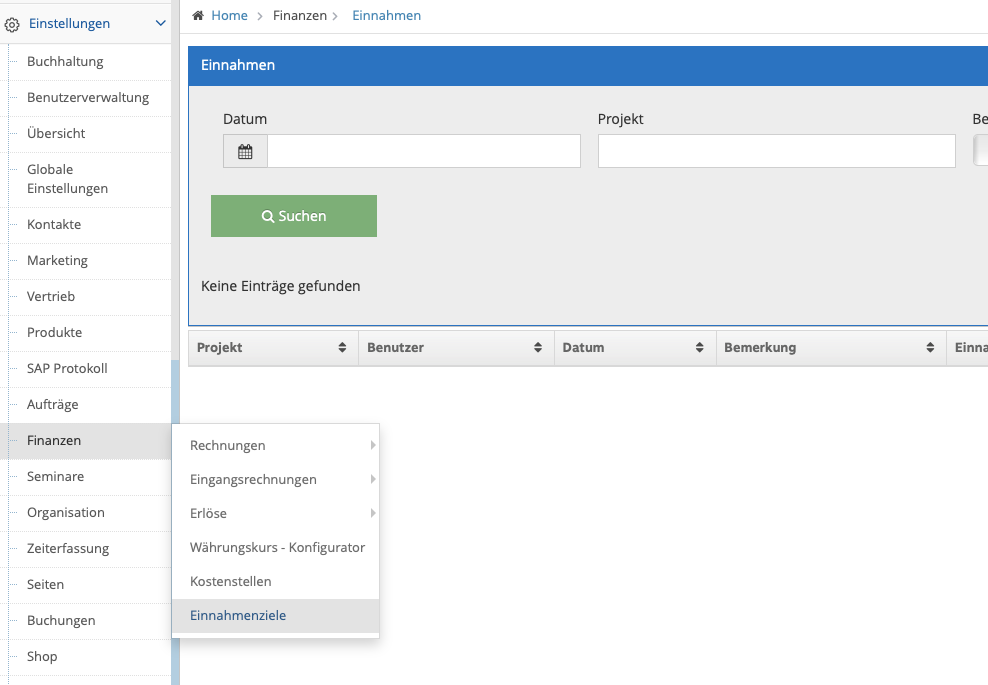Expand the Erlöse submenu arrow
This screenshot has height=685, width=988.
click(373, 513)
